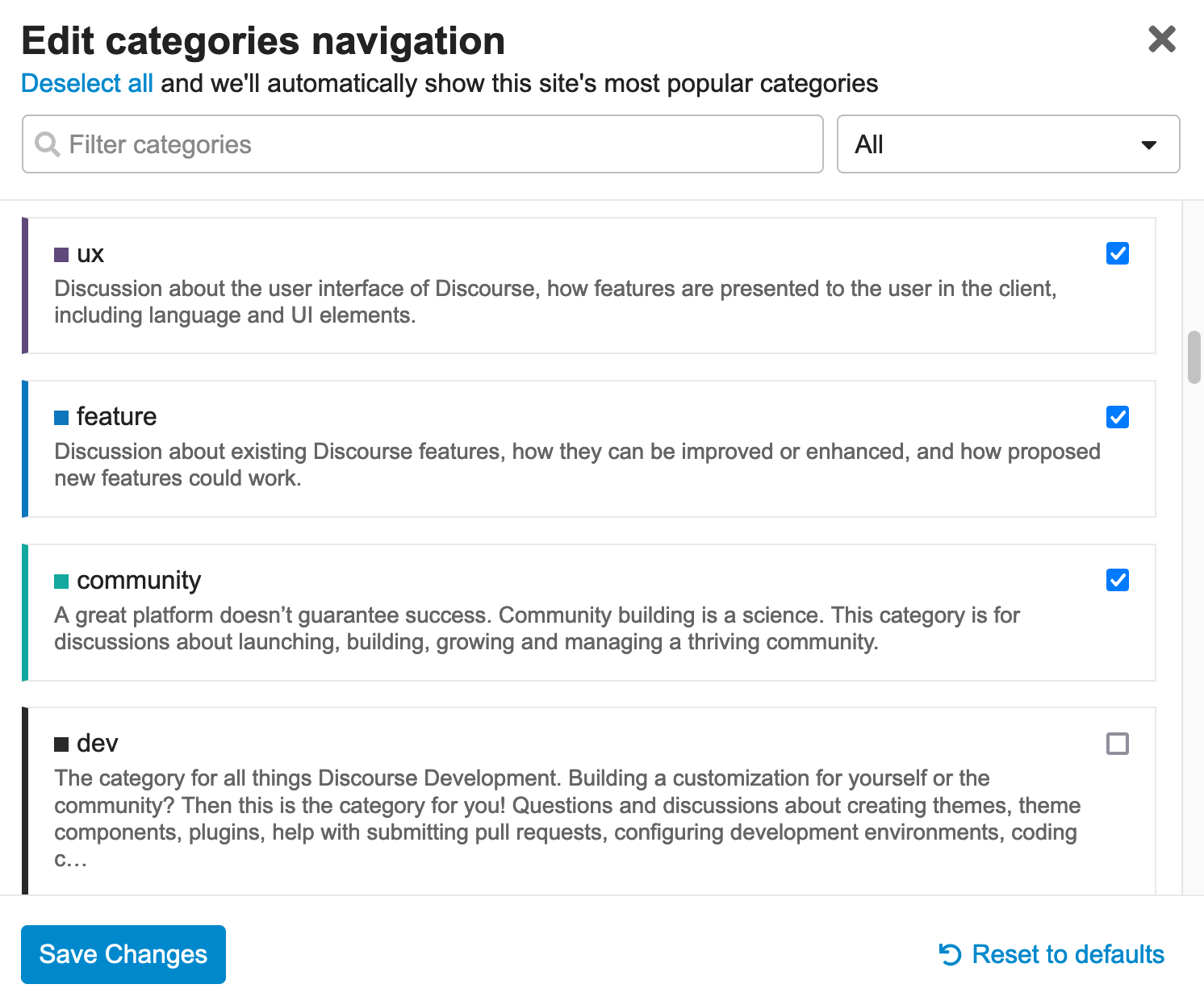Click the blue feature category badge square
1204x1005 pixels.
61,417
